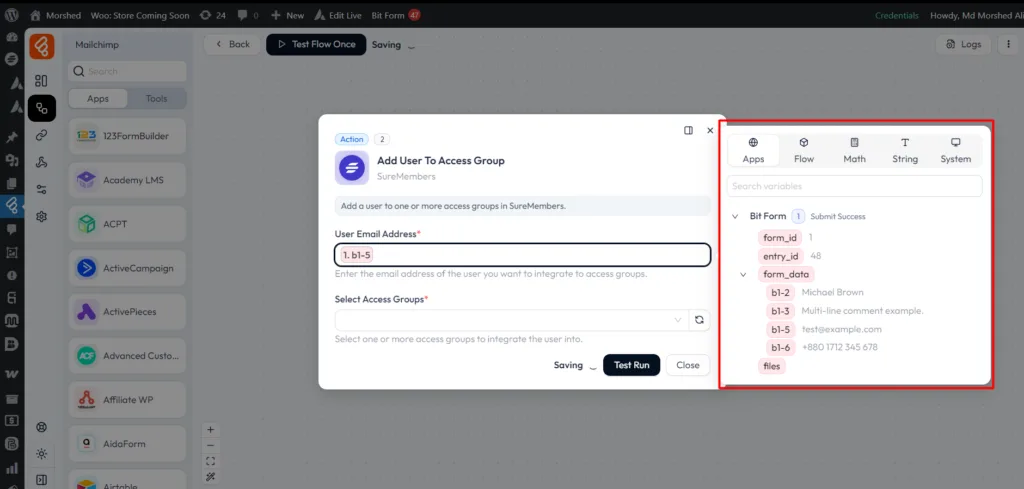Click the Back button
The image size is (1024, 489).
point(232,44)
